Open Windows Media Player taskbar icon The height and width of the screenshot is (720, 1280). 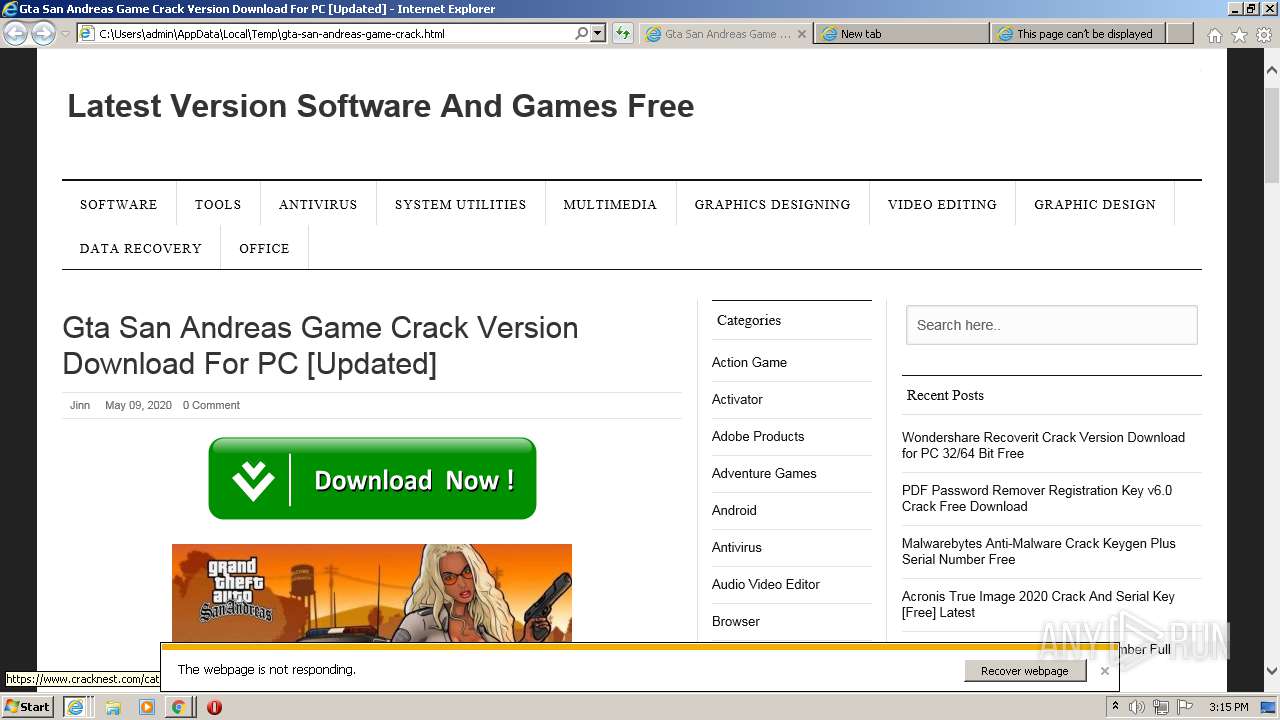point(147,707)
